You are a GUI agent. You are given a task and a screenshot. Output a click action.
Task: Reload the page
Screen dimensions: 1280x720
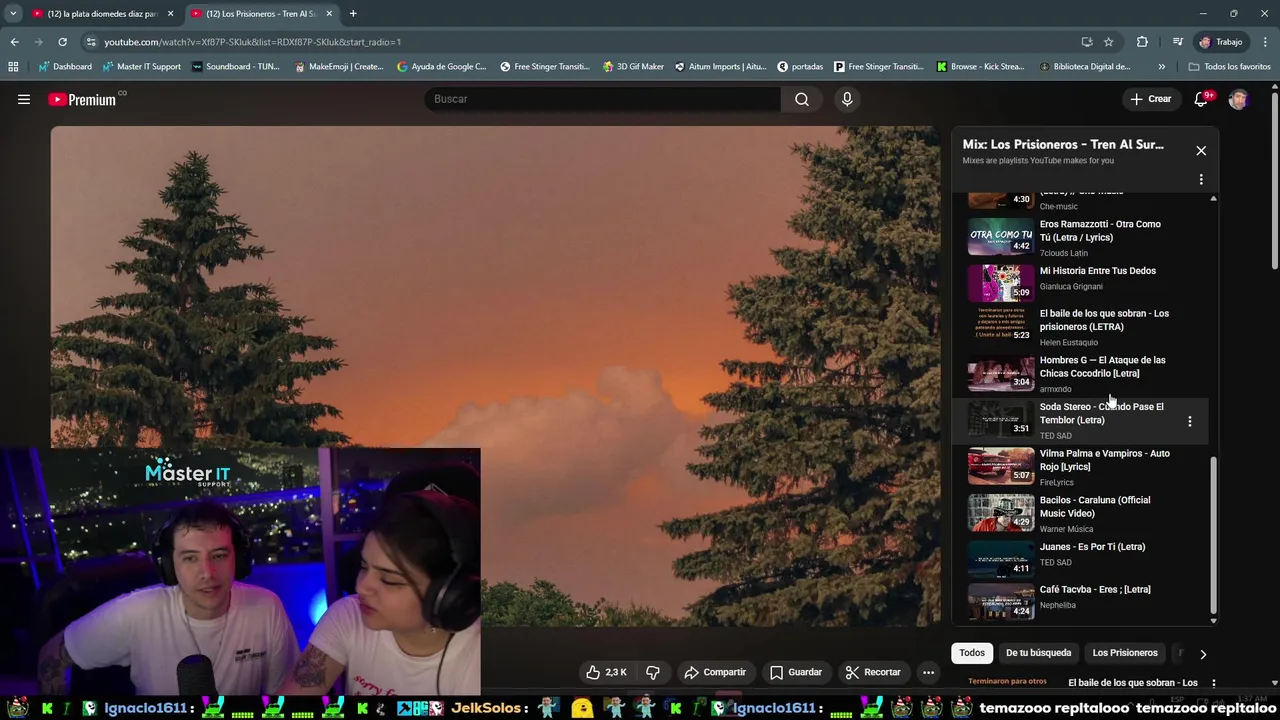[62, 42]
